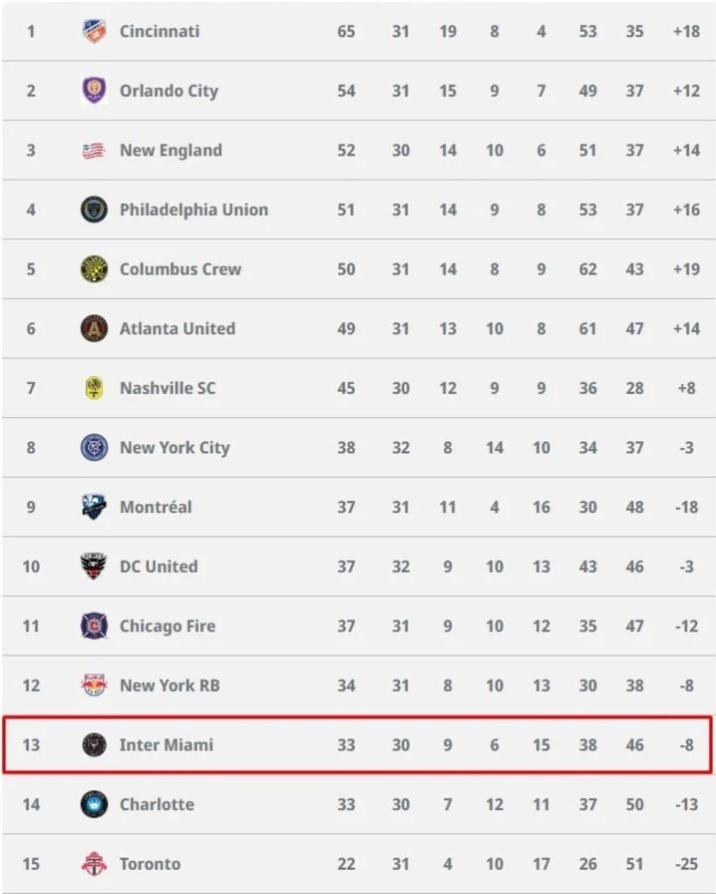Click the Orlando City purple crest
Screen dimensions: 716x894
point(94,91)
